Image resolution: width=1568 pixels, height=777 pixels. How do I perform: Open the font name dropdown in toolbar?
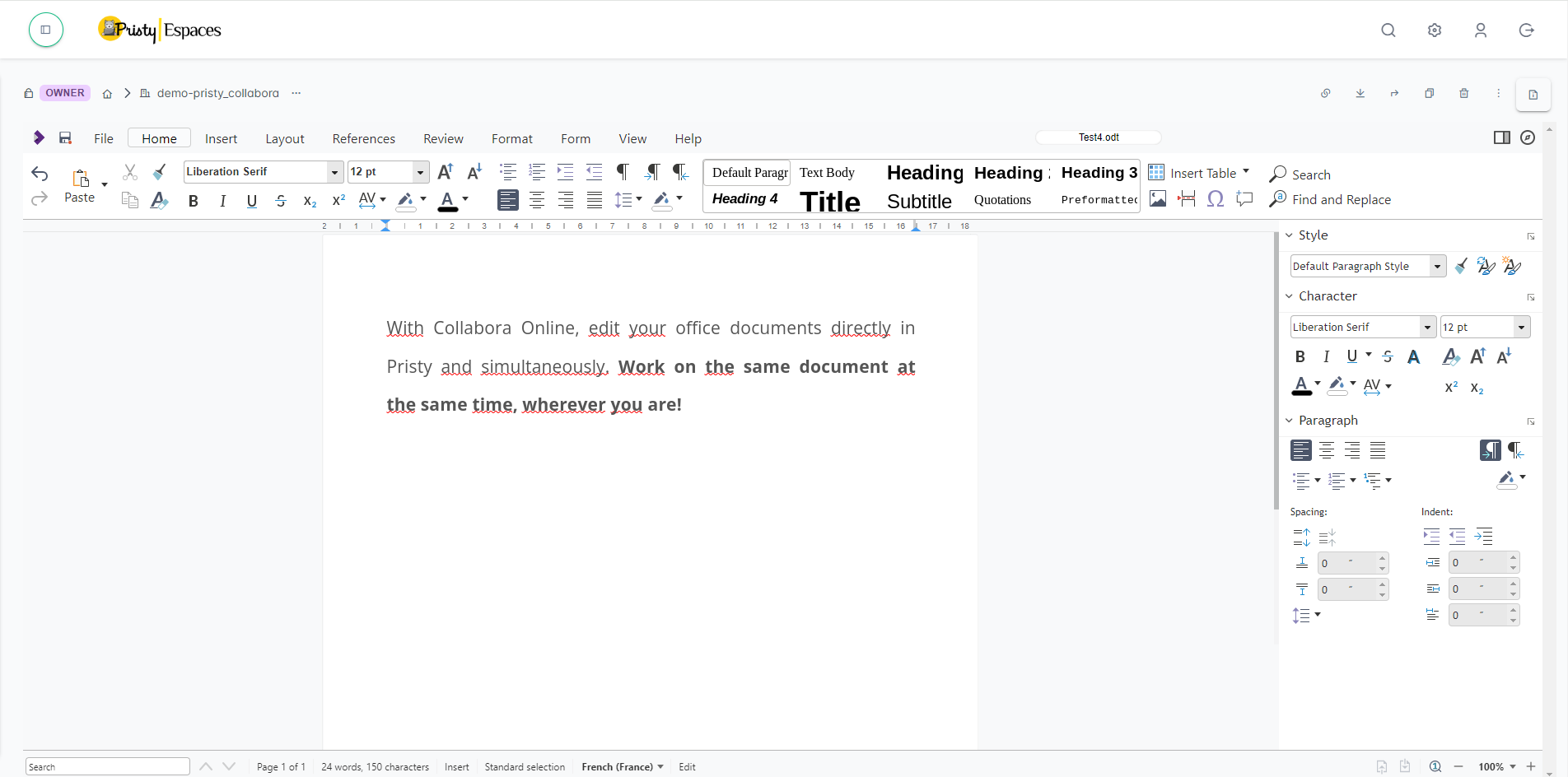334,172
